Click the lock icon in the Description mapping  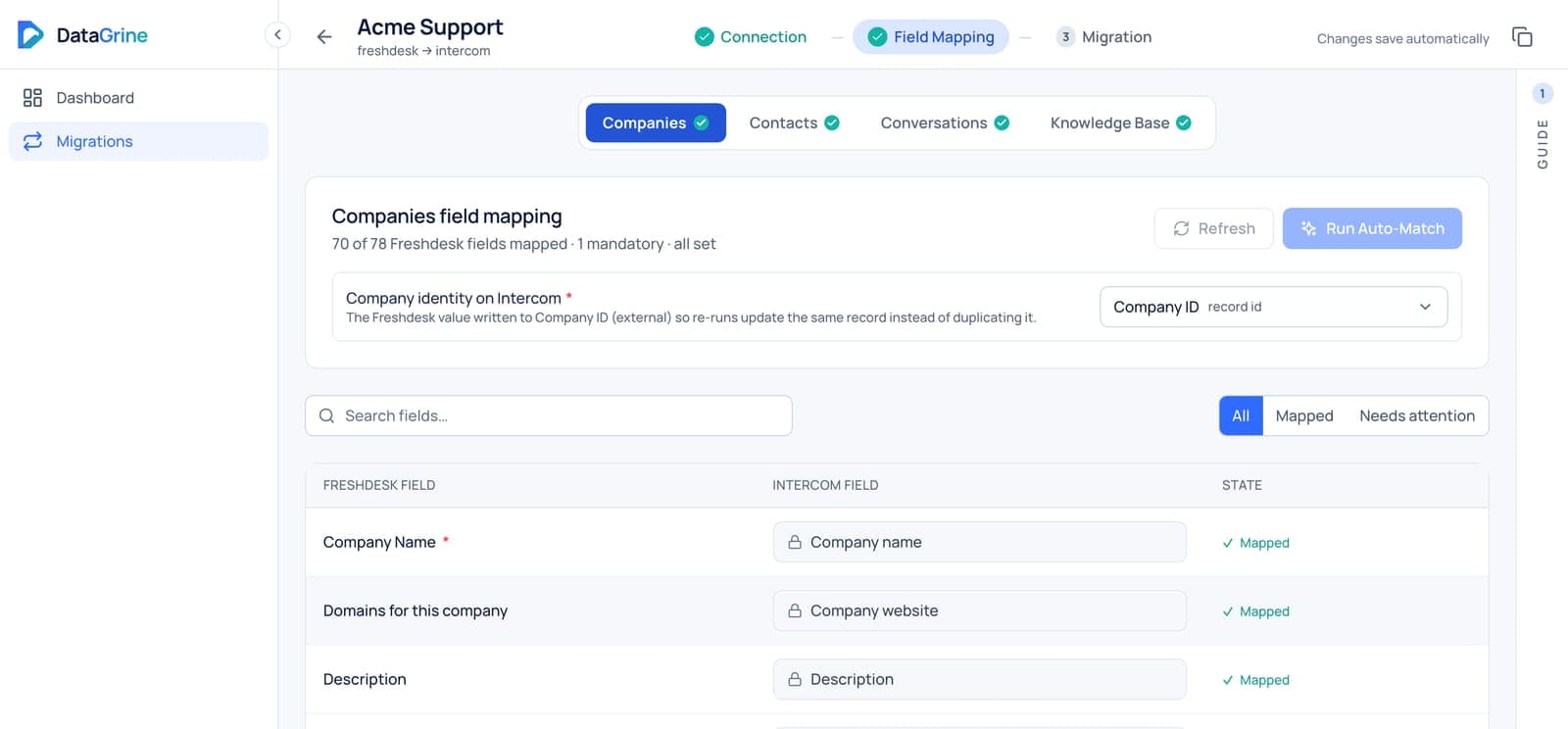click(x=795, y=679)
